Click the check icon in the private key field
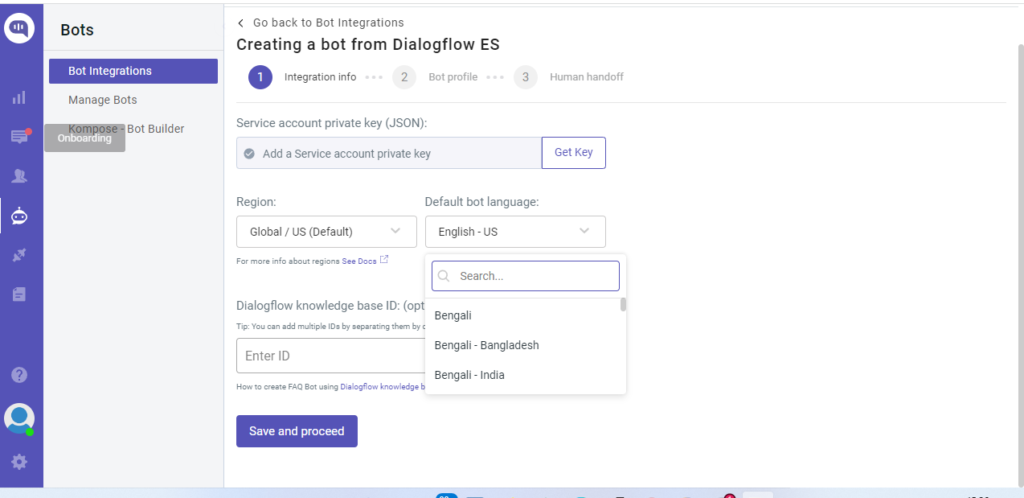 (x=249, y=153)
